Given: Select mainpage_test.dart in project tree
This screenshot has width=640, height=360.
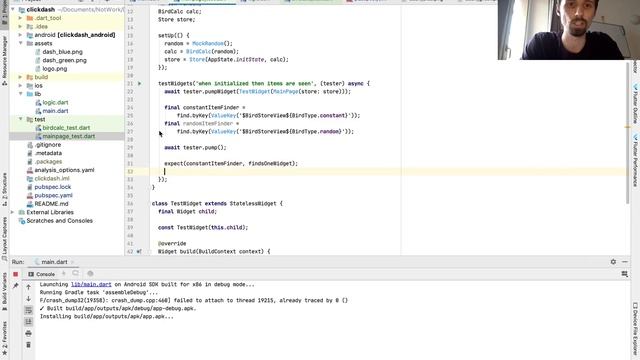Looking at the screenshot, I should point(69,136).
